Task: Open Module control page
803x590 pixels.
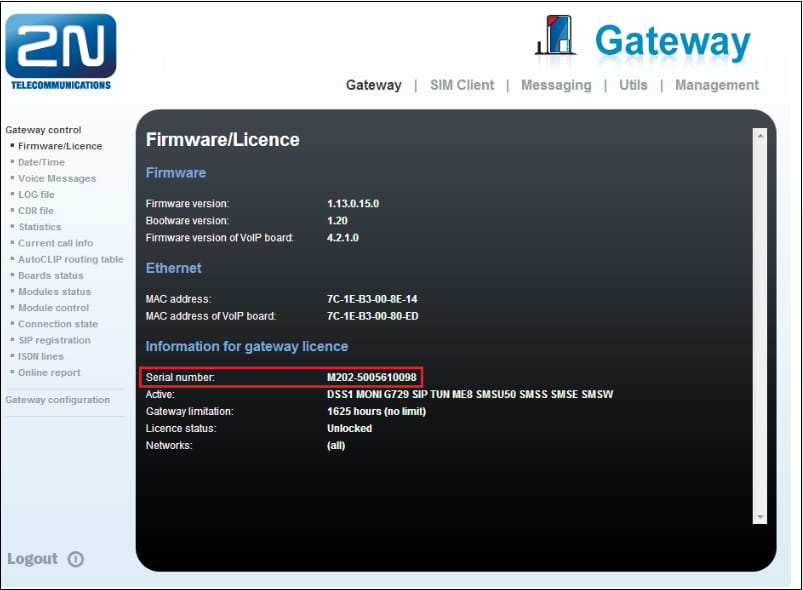Action: (53, 308)
